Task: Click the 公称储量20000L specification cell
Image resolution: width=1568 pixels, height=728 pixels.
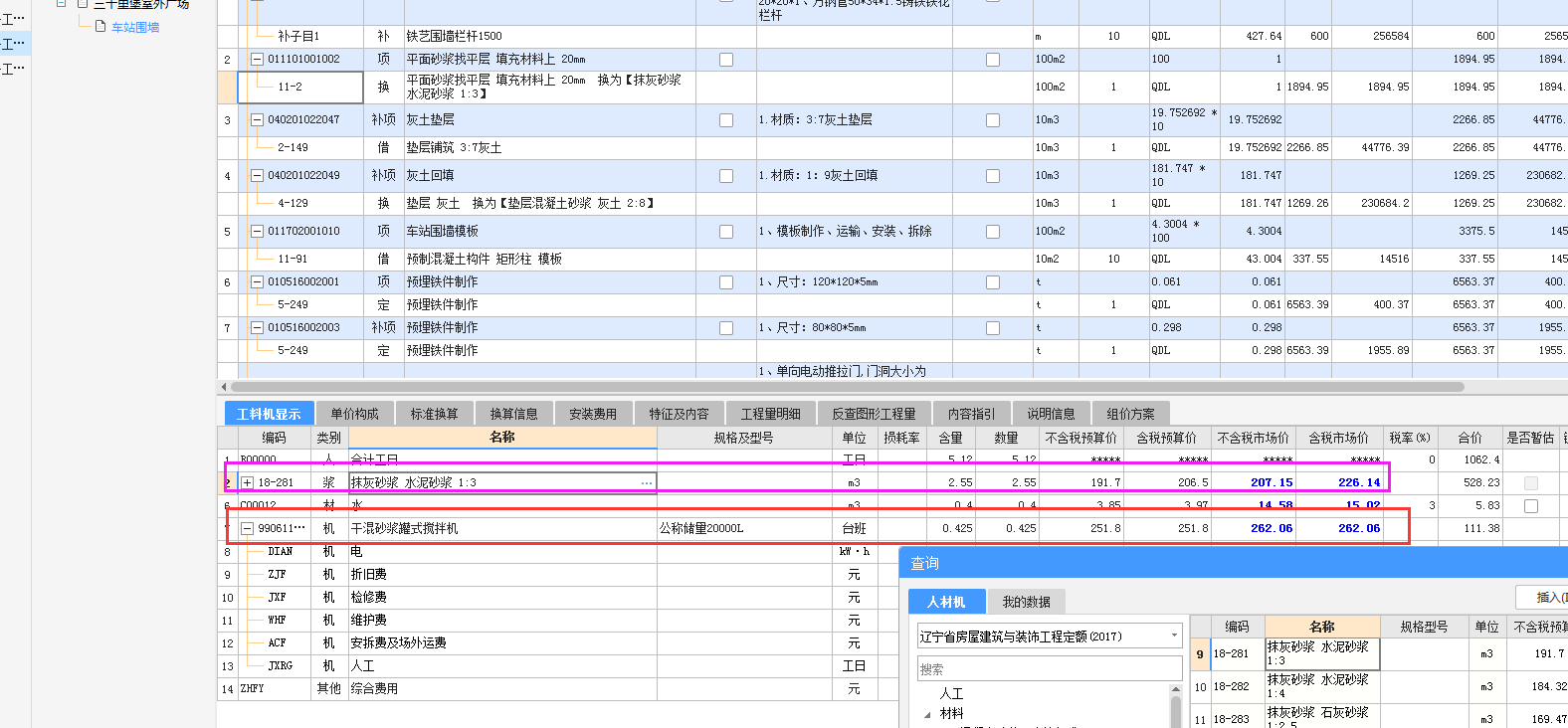Action: coord(743,528)
